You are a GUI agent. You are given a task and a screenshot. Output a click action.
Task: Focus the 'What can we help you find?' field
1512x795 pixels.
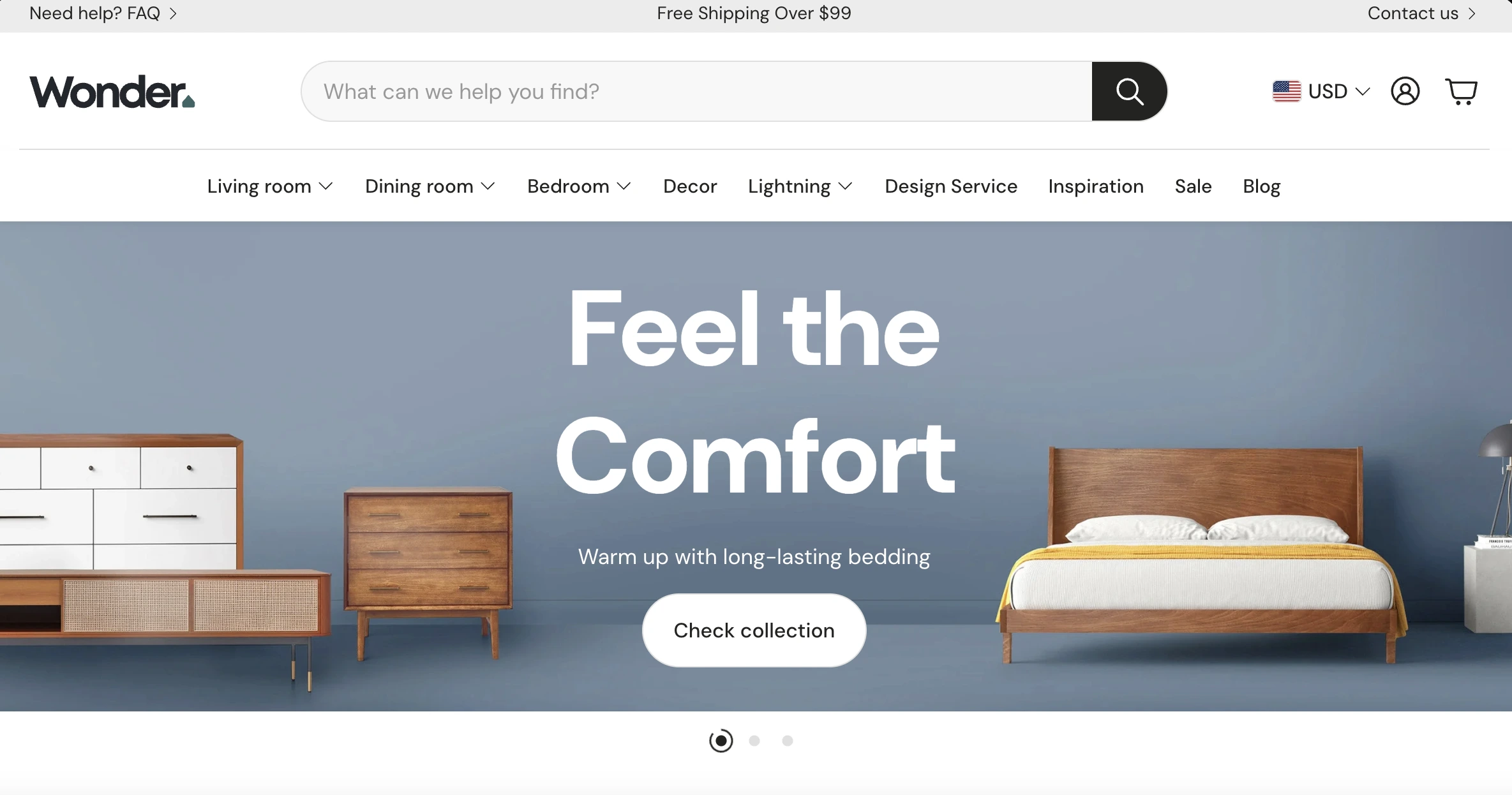tap(696, 91)
